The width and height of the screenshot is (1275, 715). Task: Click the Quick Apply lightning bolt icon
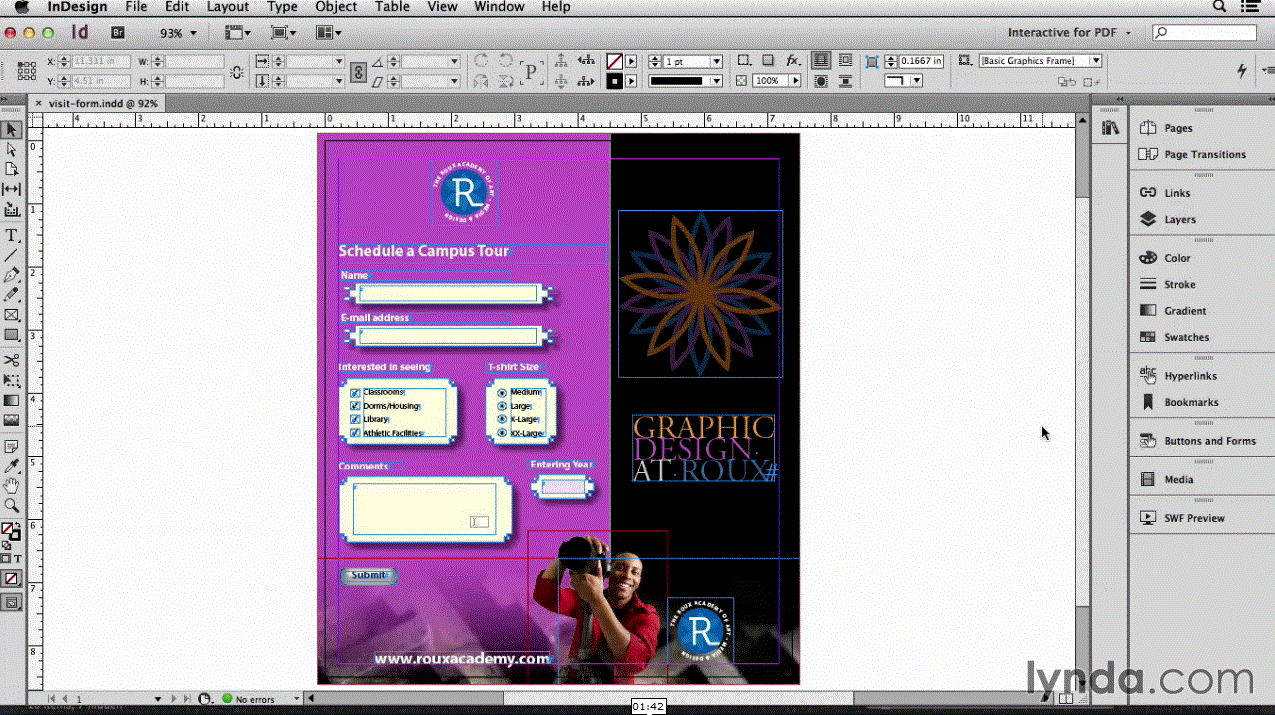click(x=1242, y=71)
